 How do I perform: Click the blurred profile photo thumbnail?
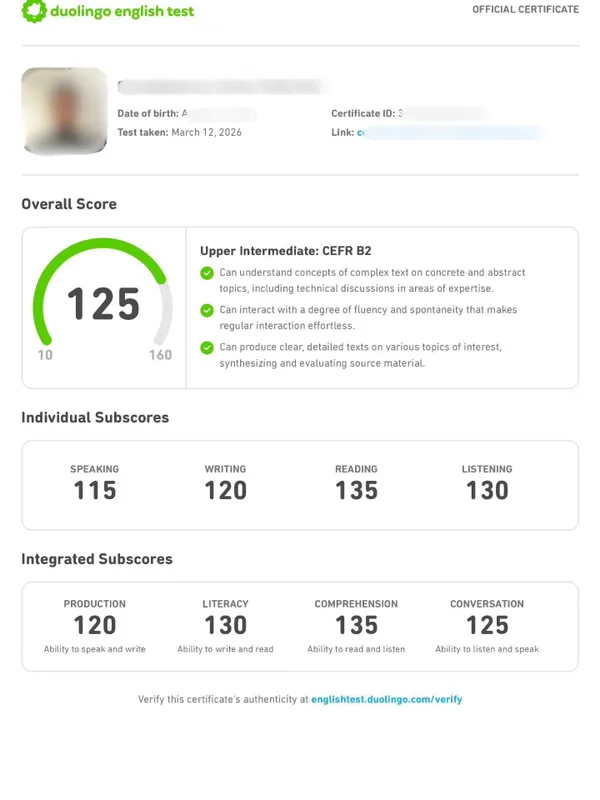[64, 111]
